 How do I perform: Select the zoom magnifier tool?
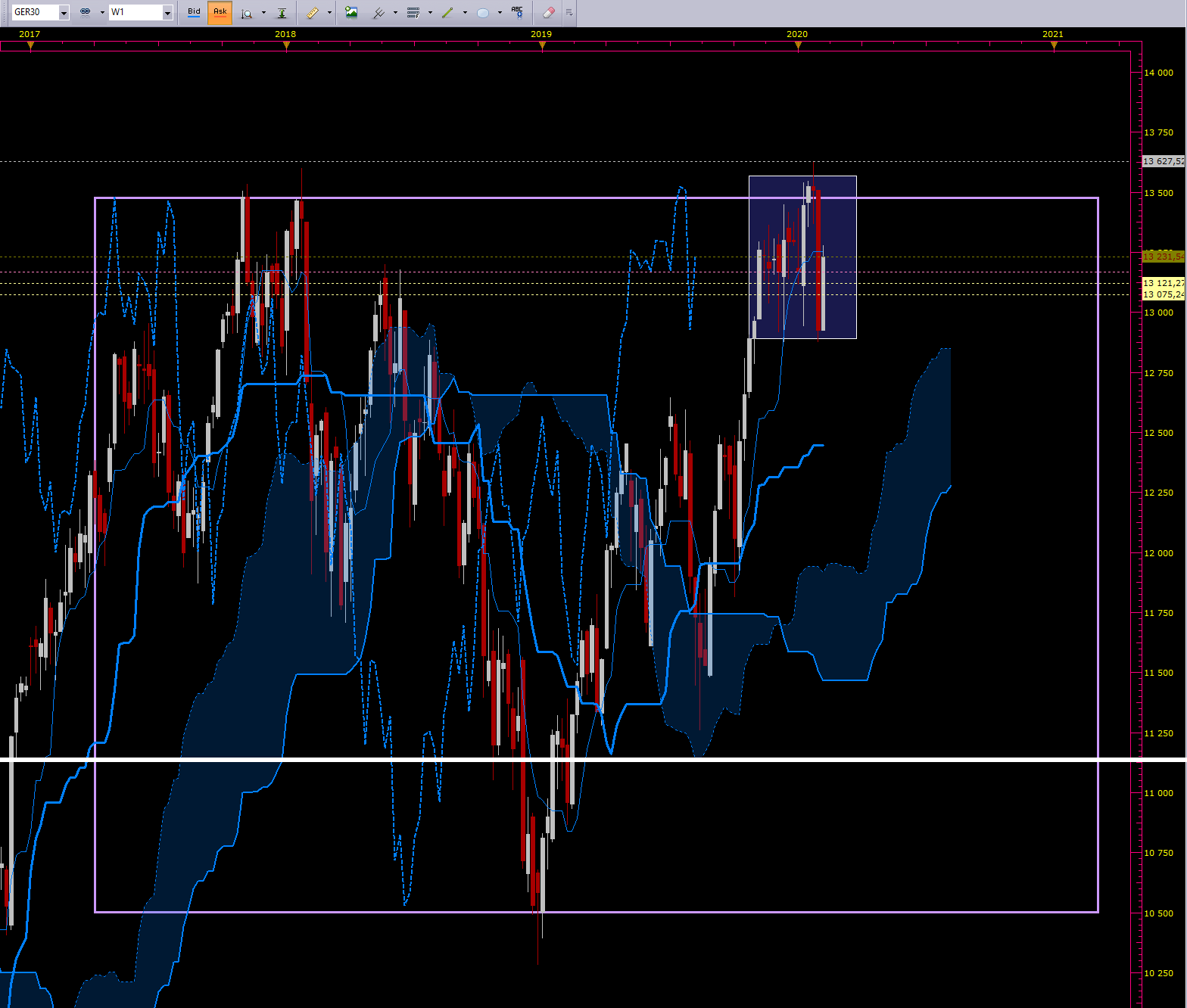click(247, 13)
